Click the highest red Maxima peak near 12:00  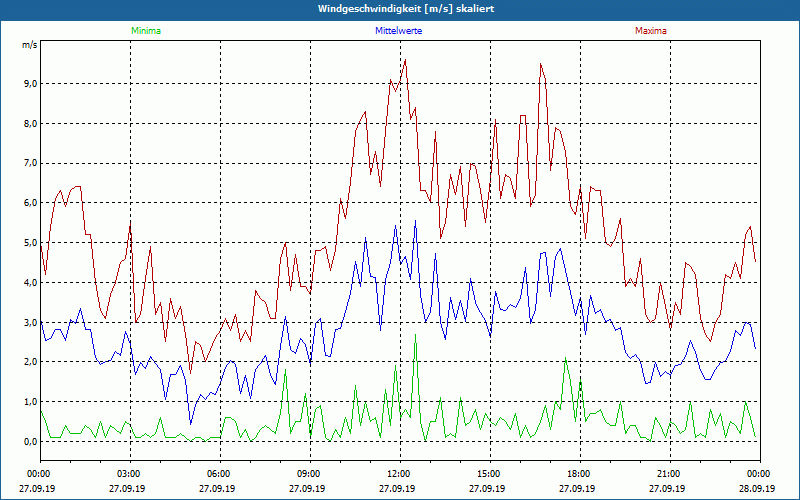click(x=405, y=60)
